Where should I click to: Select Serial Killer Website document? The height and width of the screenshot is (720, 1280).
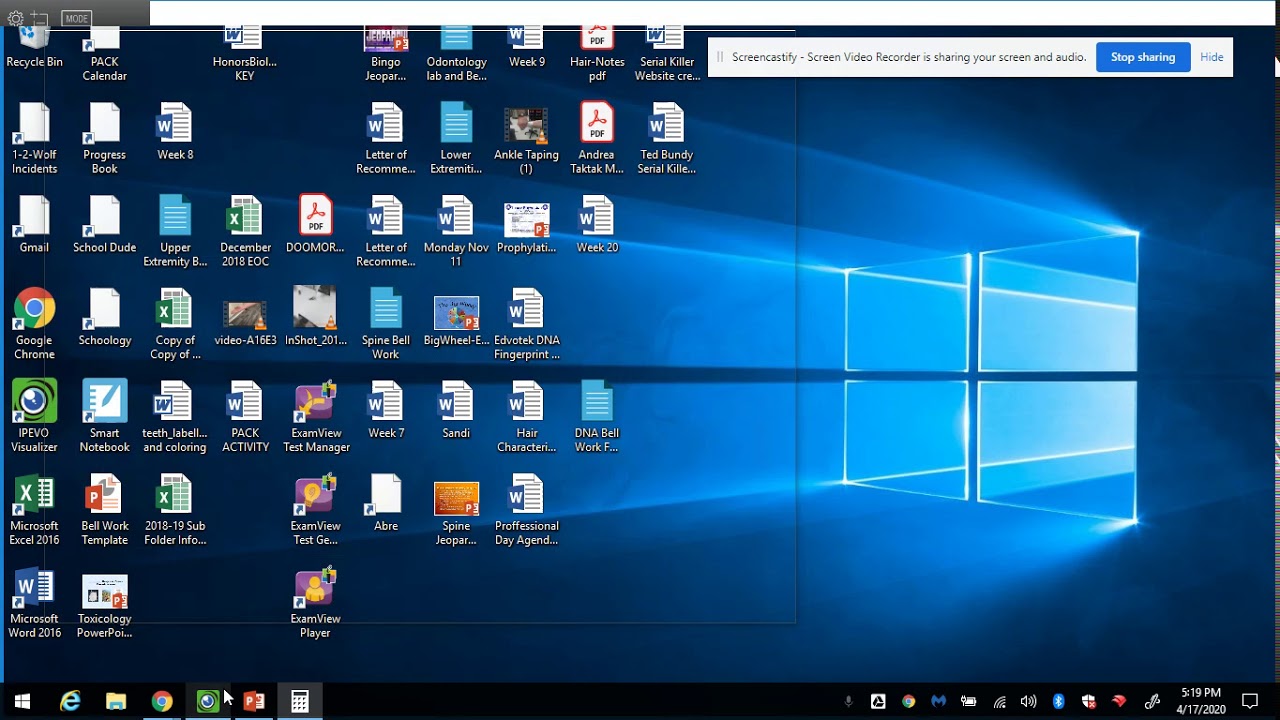667,55
